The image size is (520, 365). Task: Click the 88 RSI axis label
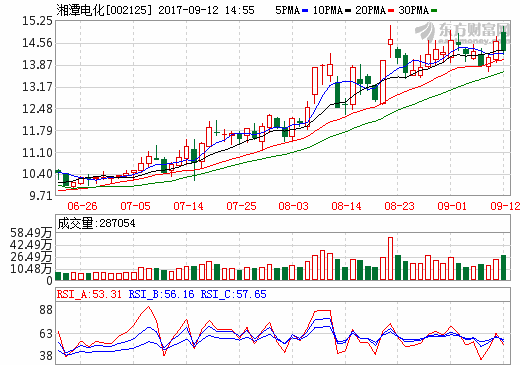coord(46,310)
